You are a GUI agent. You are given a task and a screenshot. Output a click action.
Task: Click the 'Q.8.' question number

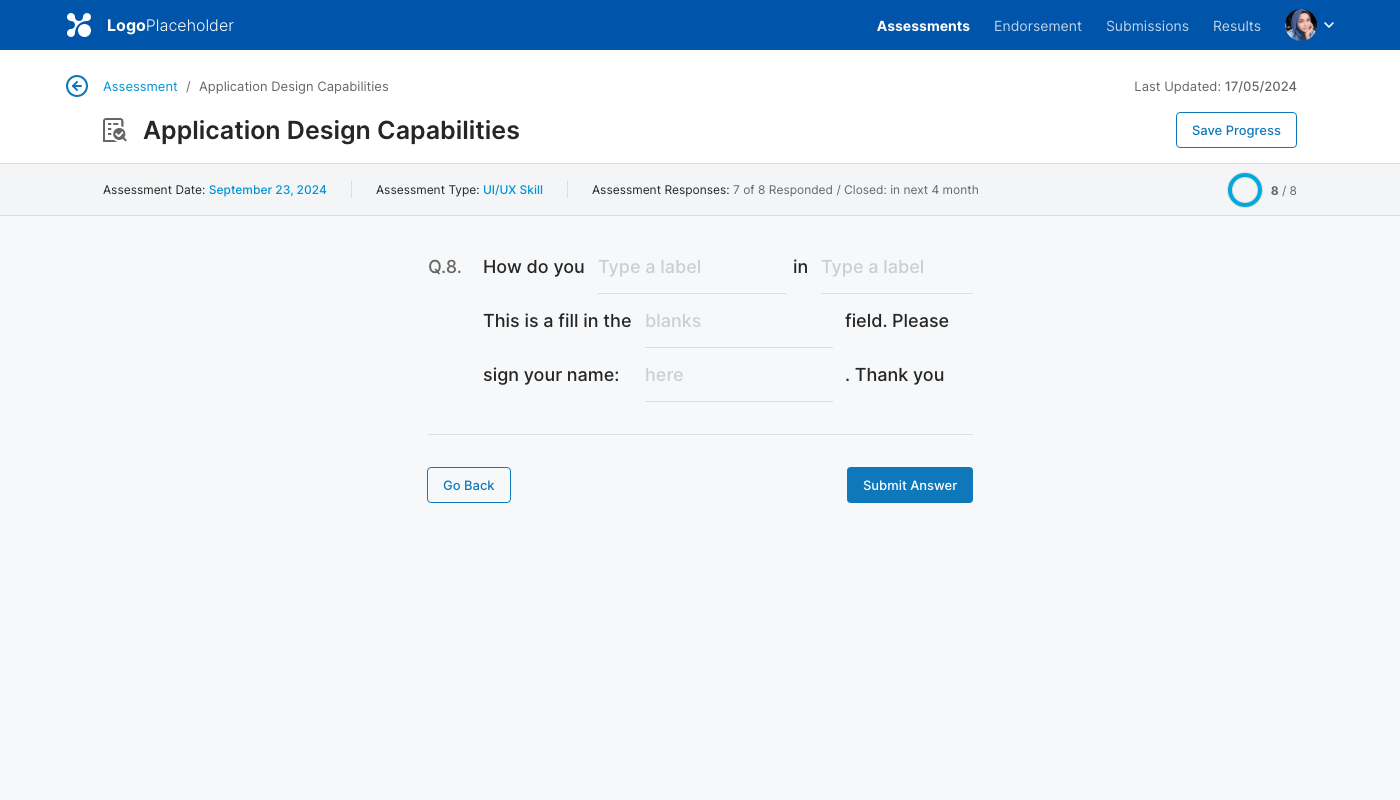point(445,267)
